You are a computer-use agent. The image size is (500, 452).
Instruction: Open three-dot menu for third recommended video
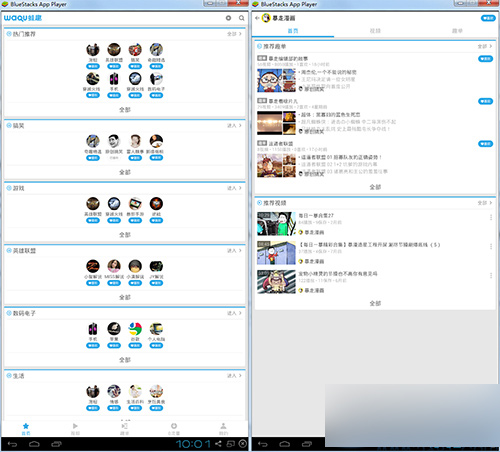tap(491, 275)
